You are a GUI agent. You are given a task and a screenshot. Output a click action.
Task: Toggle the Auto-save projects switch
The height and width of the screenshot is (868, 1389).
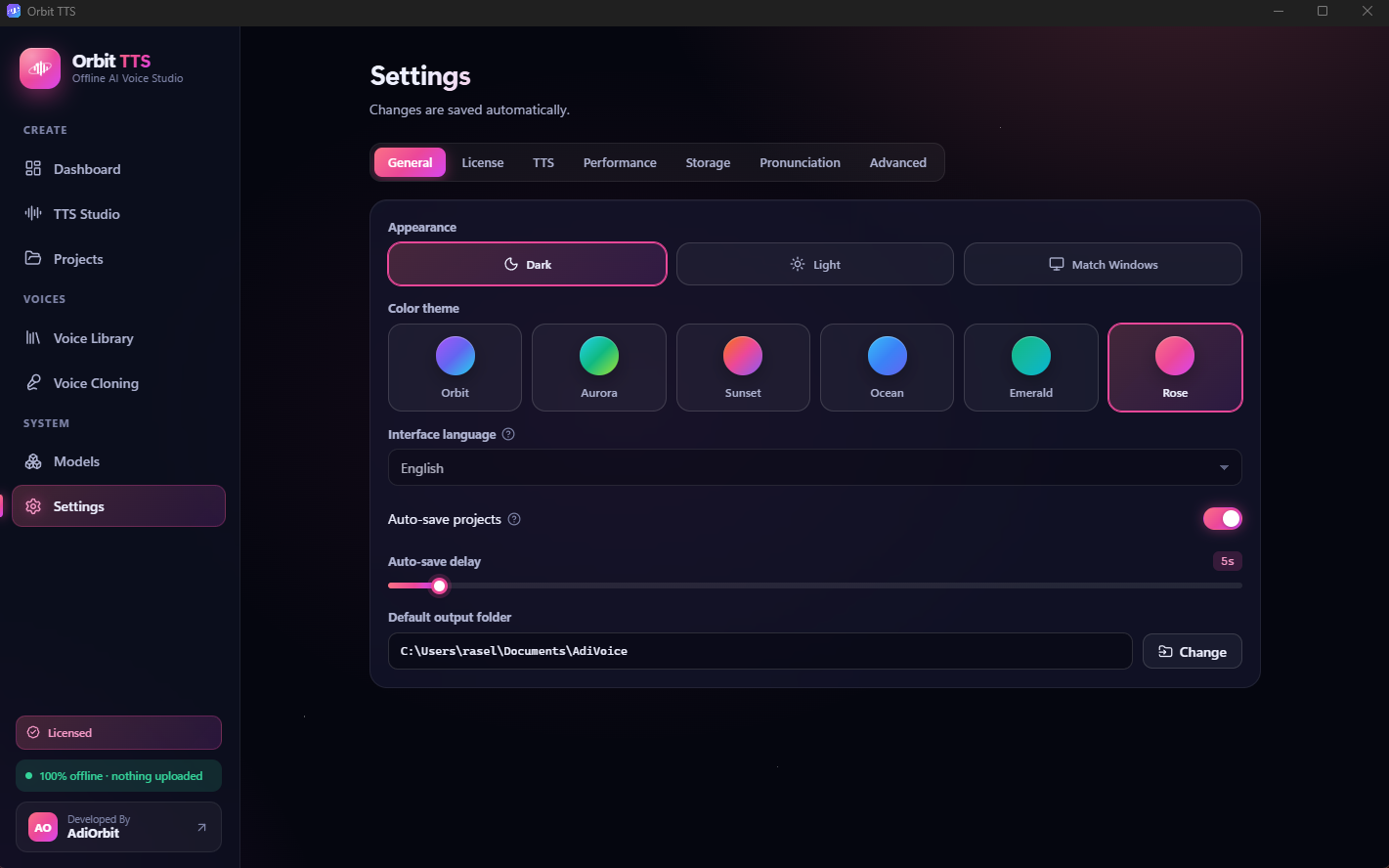tap(1223, 518)
